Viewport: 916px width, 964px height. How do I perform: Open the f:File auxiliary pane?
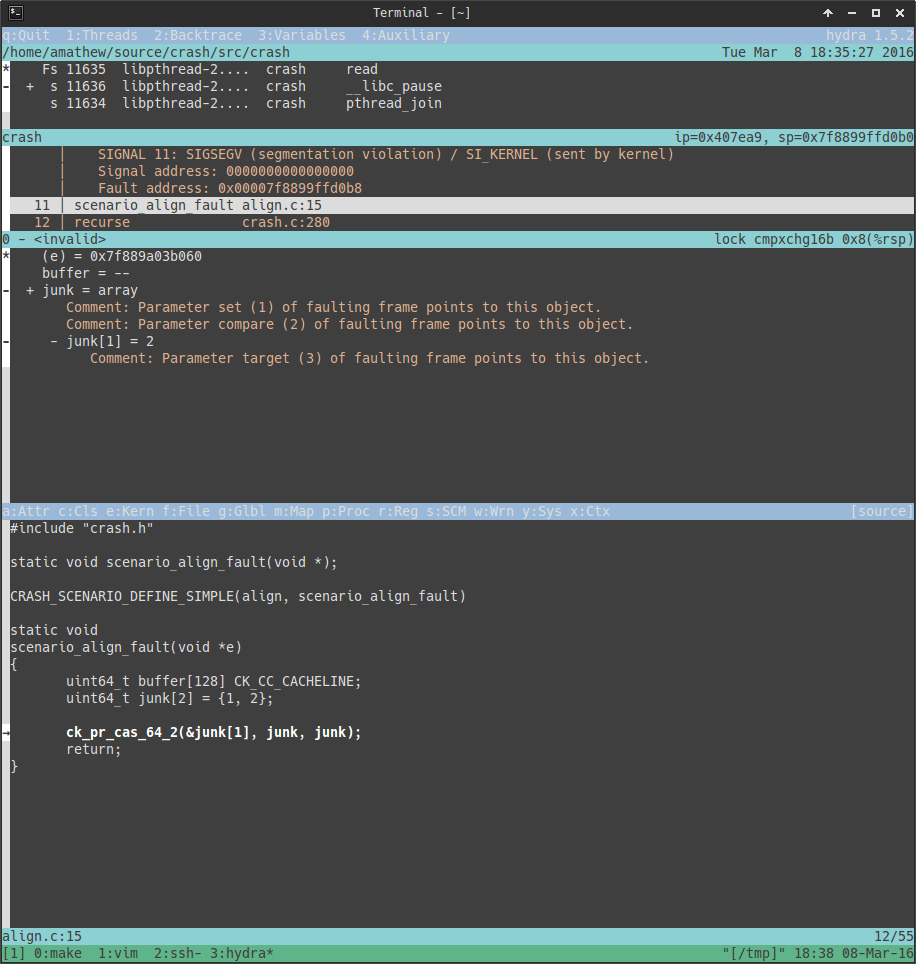click(186, 511)
